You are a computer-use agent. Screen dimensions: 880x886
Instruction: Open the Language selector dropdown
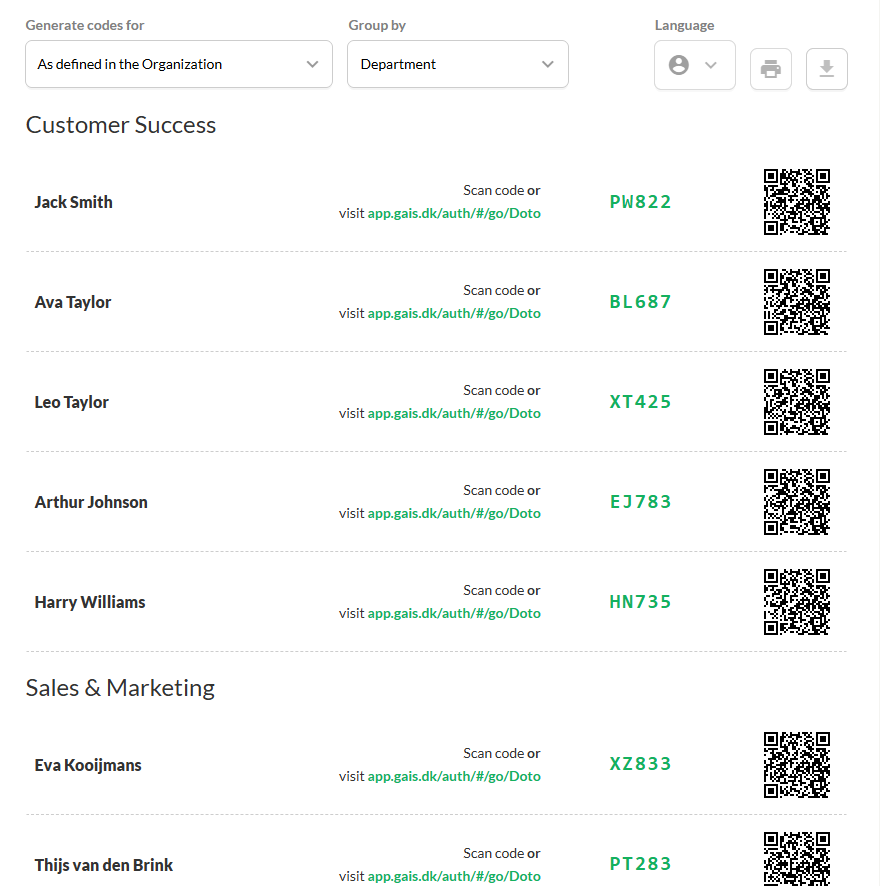[694, 65]
